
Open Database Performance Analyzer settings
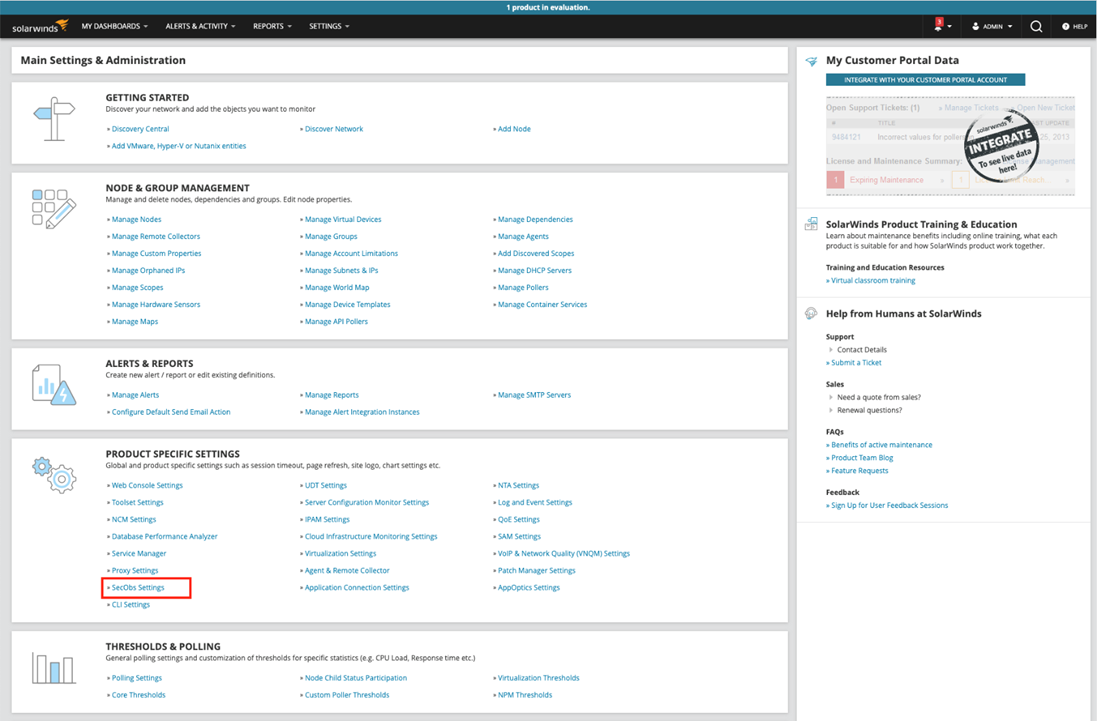click(164, 537)
